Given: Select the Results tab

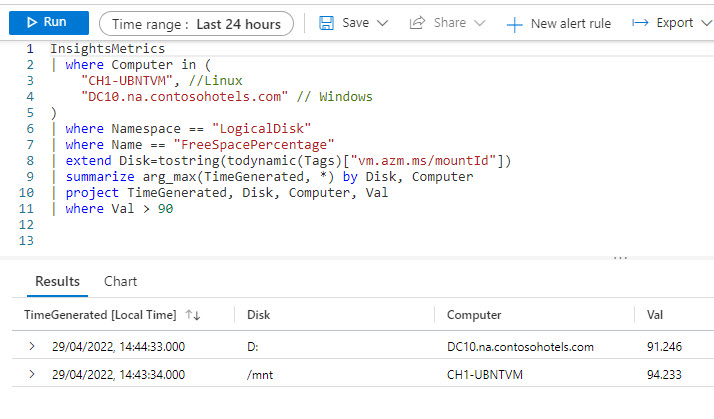Looking at the screenshot, I should coord(57,282).
